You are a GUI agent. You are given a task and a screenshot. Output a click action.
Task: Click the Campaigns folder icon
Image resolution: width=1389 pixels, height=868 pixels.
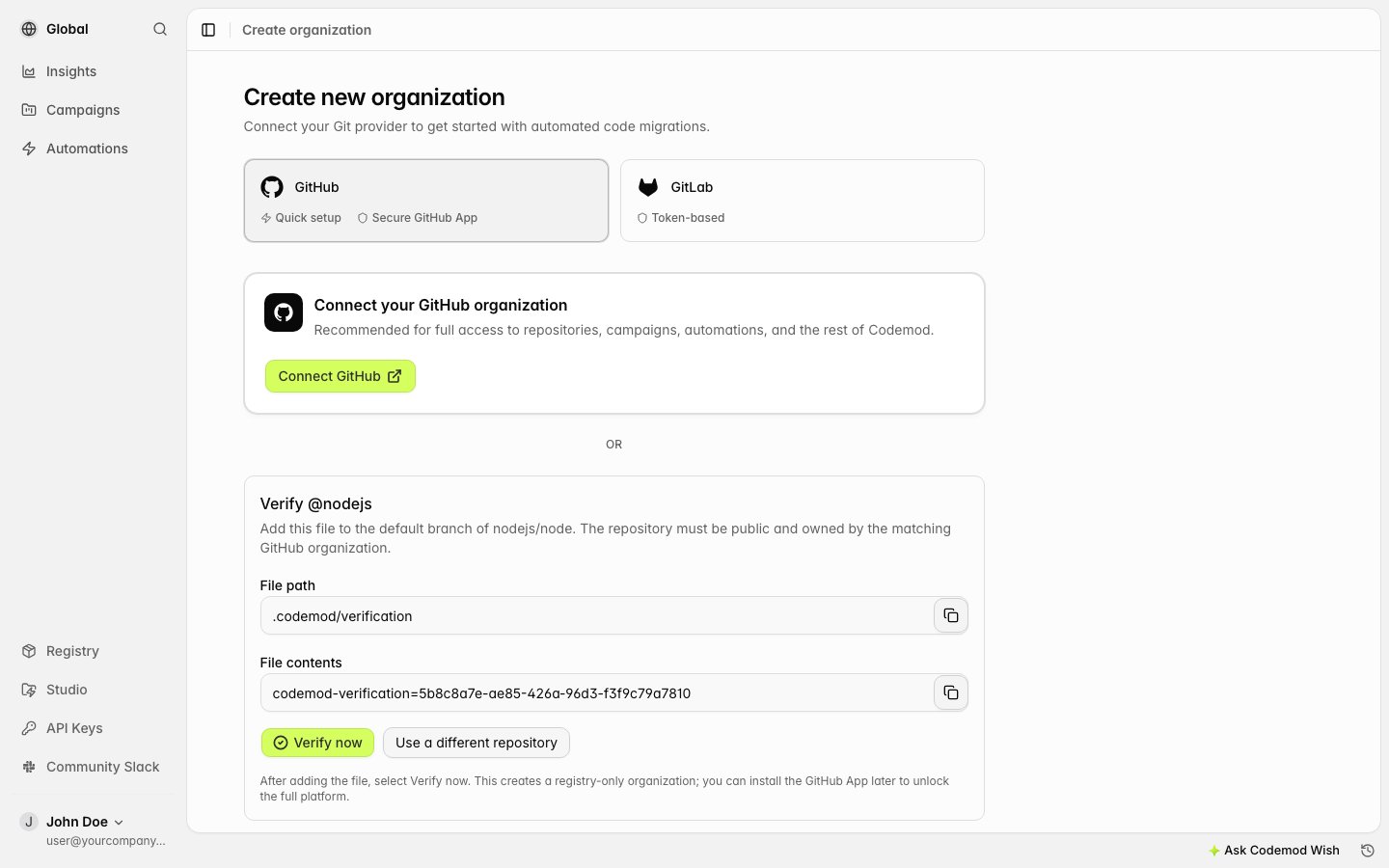29,110
